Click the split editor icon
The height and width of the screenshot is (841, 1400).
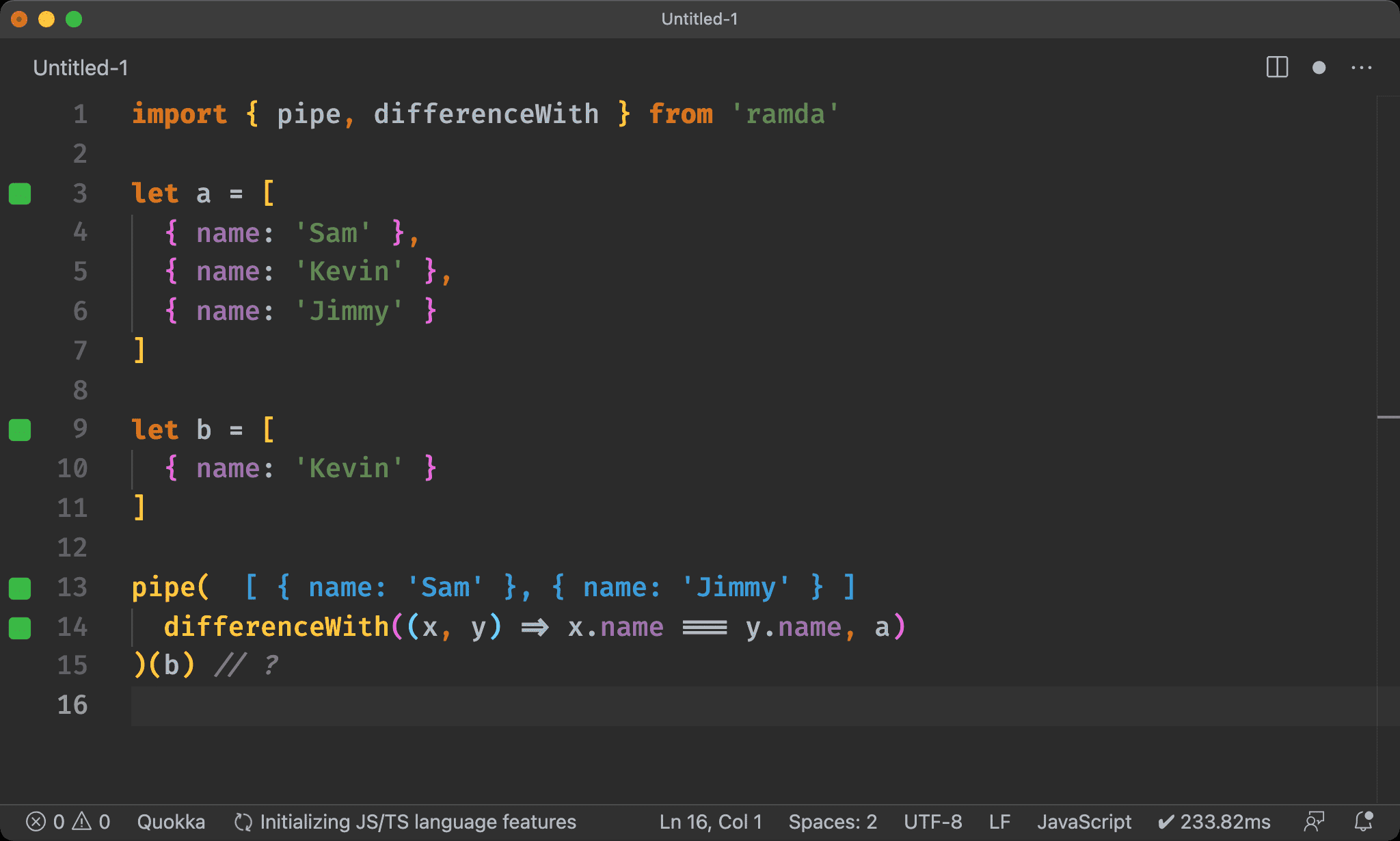[x=1277, y=67]
